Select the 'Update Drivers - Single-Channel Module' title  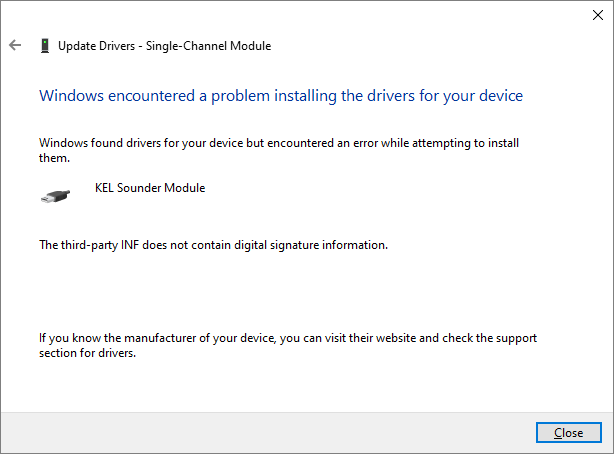[164, 46]
